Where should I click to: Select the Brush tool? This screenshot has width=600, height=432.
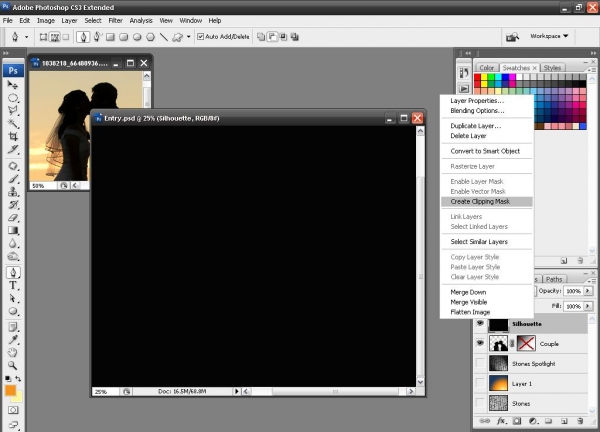tap(13, 179)
